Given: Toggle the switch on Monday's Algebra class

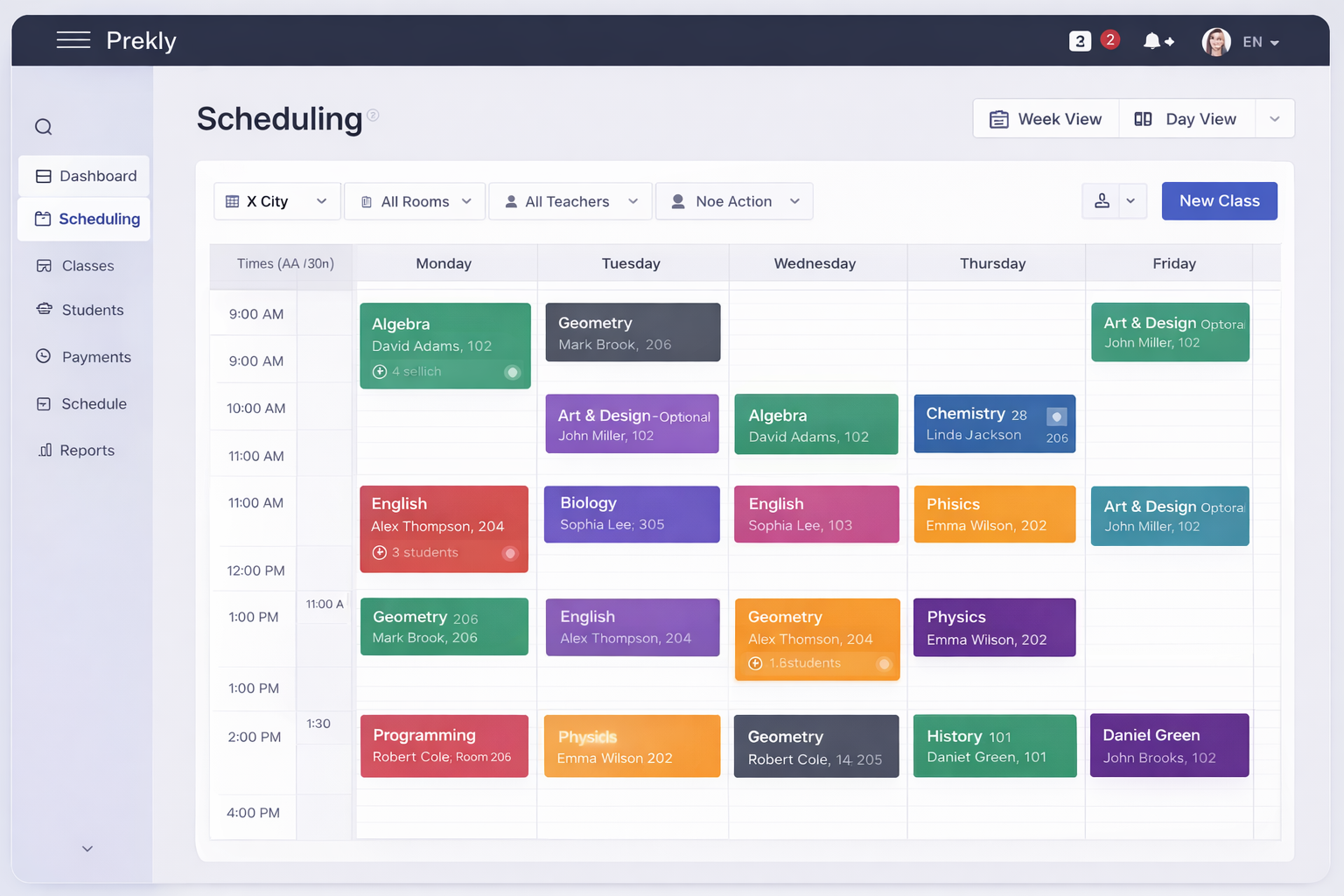Looking at the screenshot, I should click(513, 371).
